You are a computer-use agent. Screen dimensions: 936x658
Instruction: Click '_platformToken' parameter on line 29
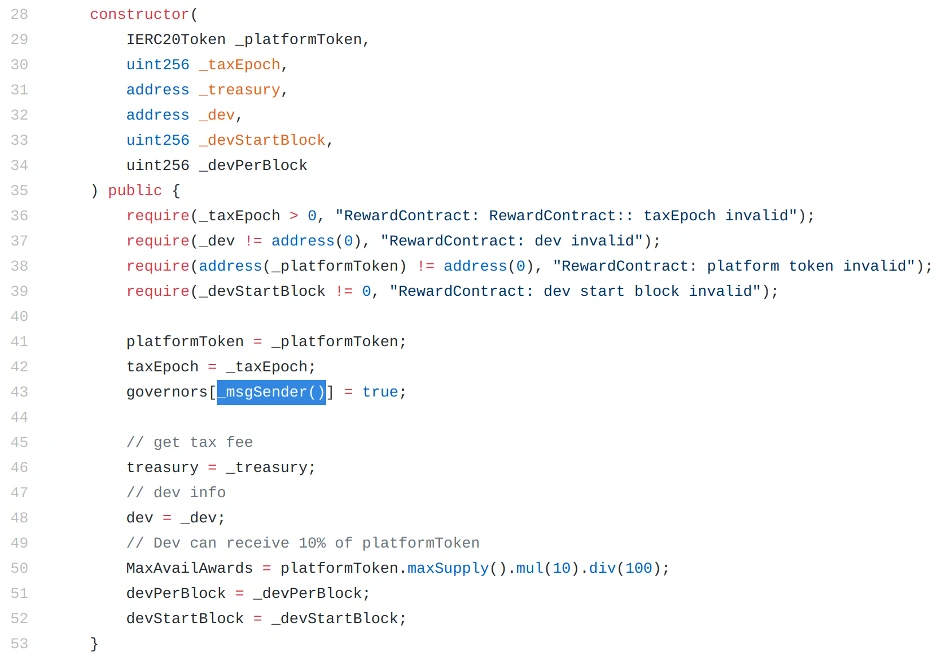[298, 39]
